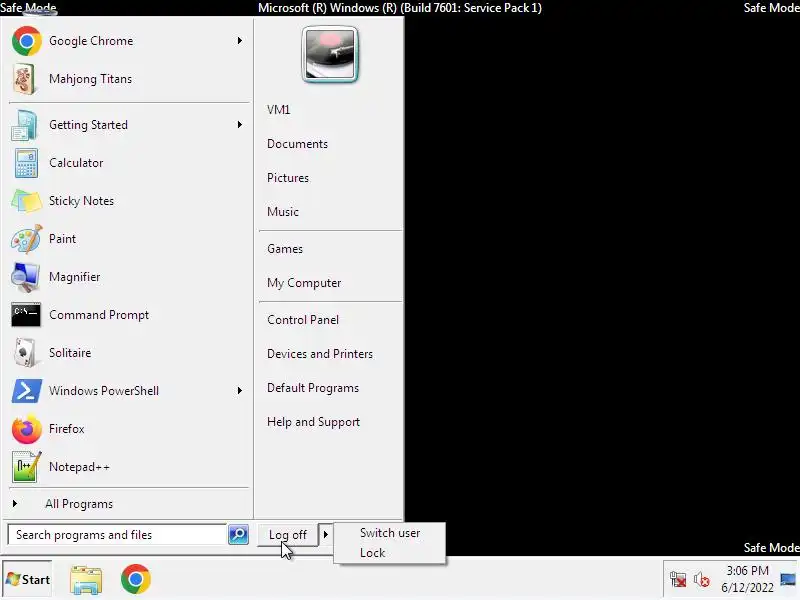The image size is (800, 600).
Task: Click the arrow beside Log off
Action: pos(326,535)
